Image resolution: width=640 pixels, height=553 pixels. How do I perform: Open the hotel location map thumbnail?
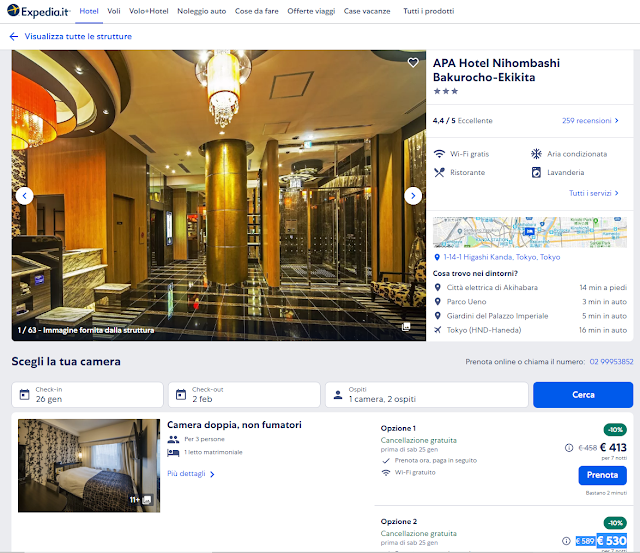[530, 232]
